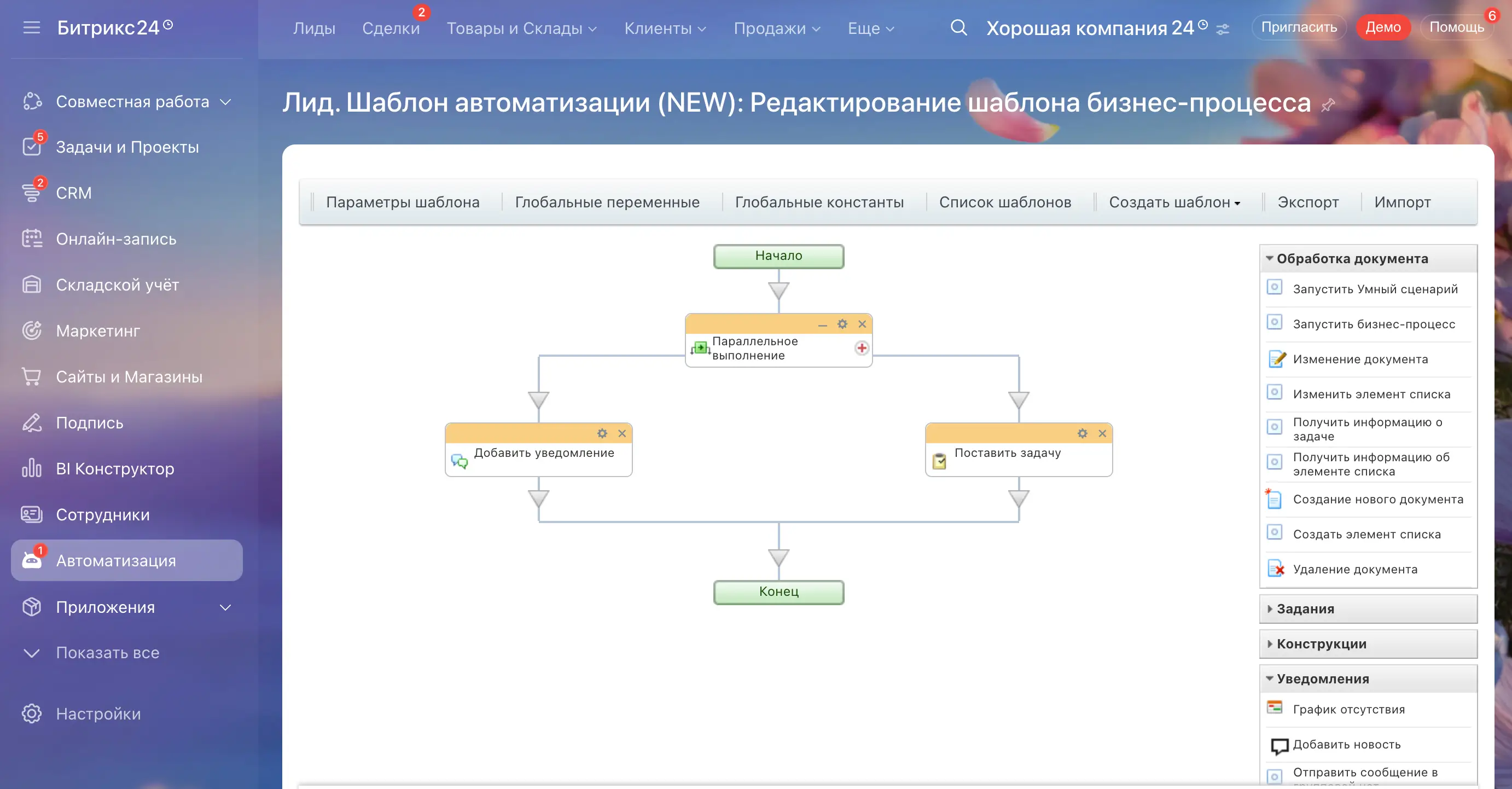Click the red Демо button
Viewport: 1512px width, 789px height.
tap(1383, 27)
